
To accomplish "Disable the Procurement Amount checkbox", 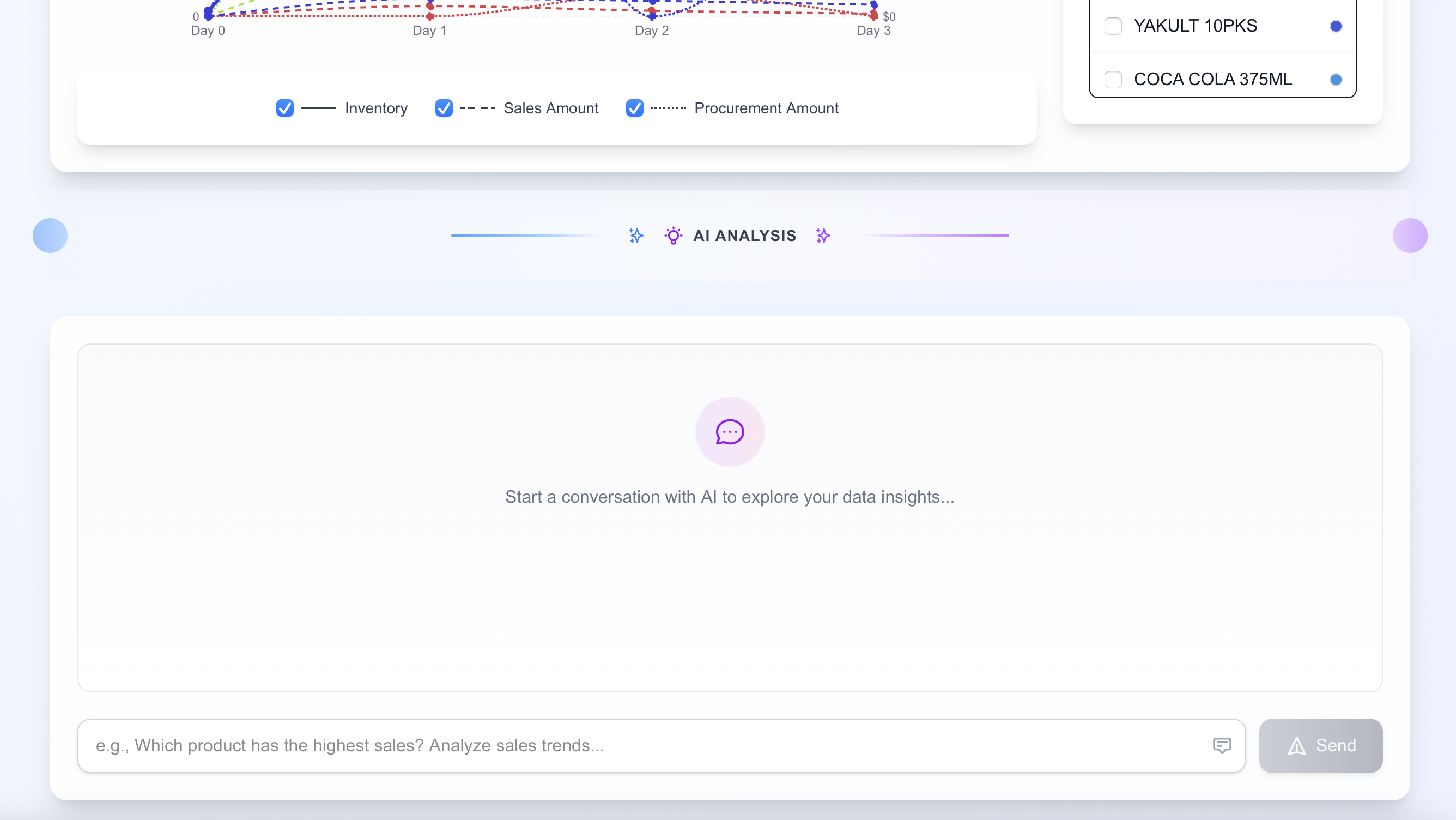I will coord(634,108).
